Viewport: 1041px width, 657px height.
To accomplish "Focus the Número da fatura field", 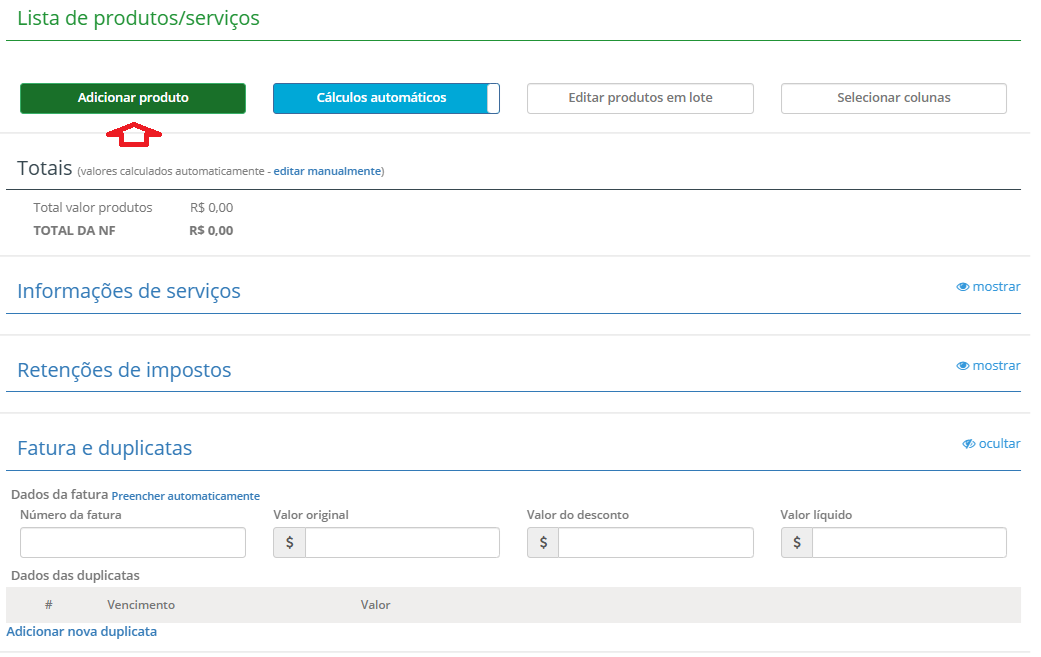I will [x=133, y=543].
